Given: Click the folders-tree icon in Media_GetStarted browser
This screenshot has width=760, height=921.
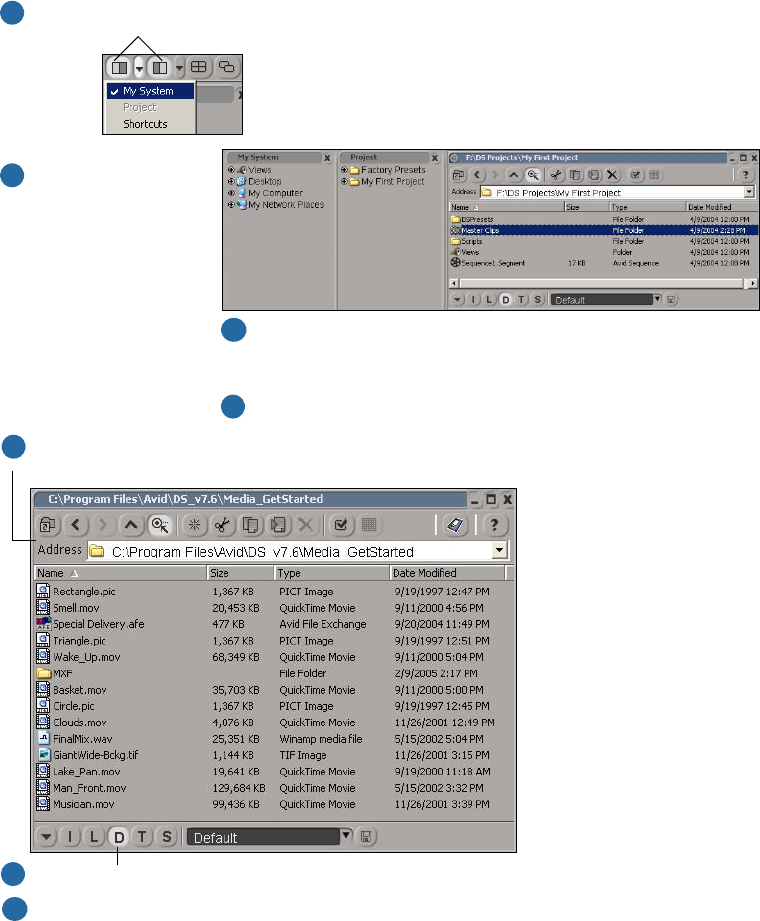Looking at the screenshot, I should [48, 525].
